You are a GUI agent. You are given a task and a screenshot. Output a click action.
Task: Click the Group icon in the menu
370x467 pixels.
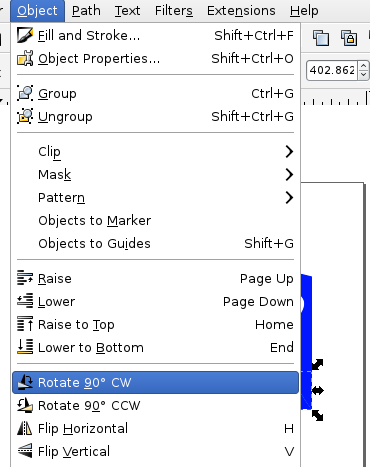[25, 93]
